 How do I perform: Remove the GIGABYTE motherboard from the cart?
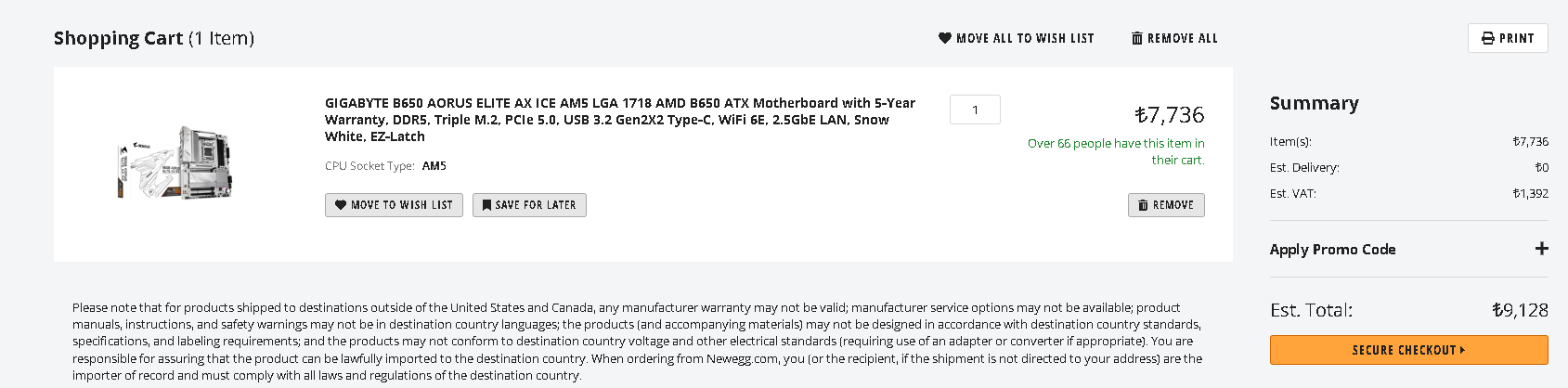[1166, 205]
